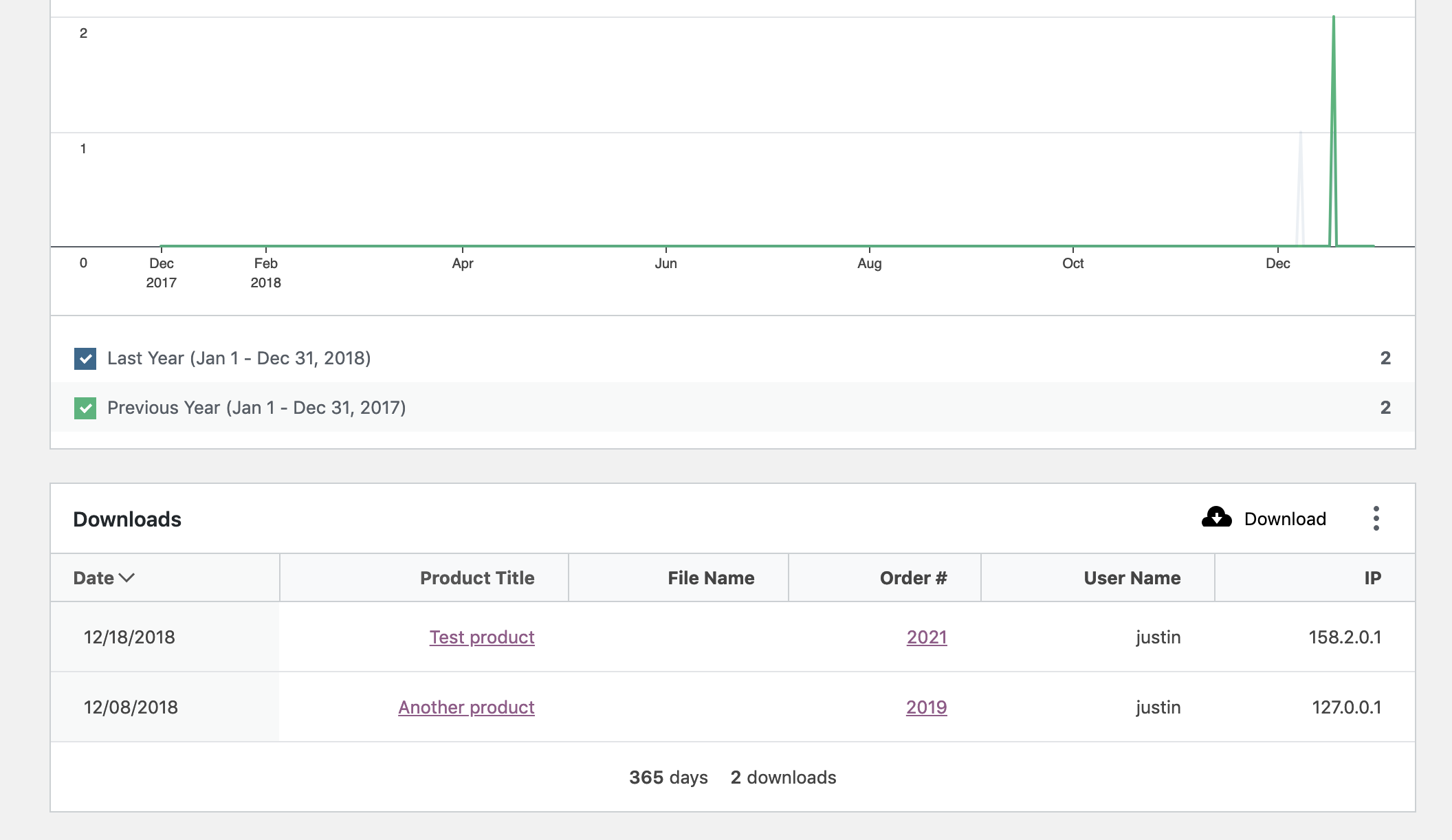1452x840 pixels.
Task: Click the blue checkmark icon beside Last Year
Action: (85, 357)
